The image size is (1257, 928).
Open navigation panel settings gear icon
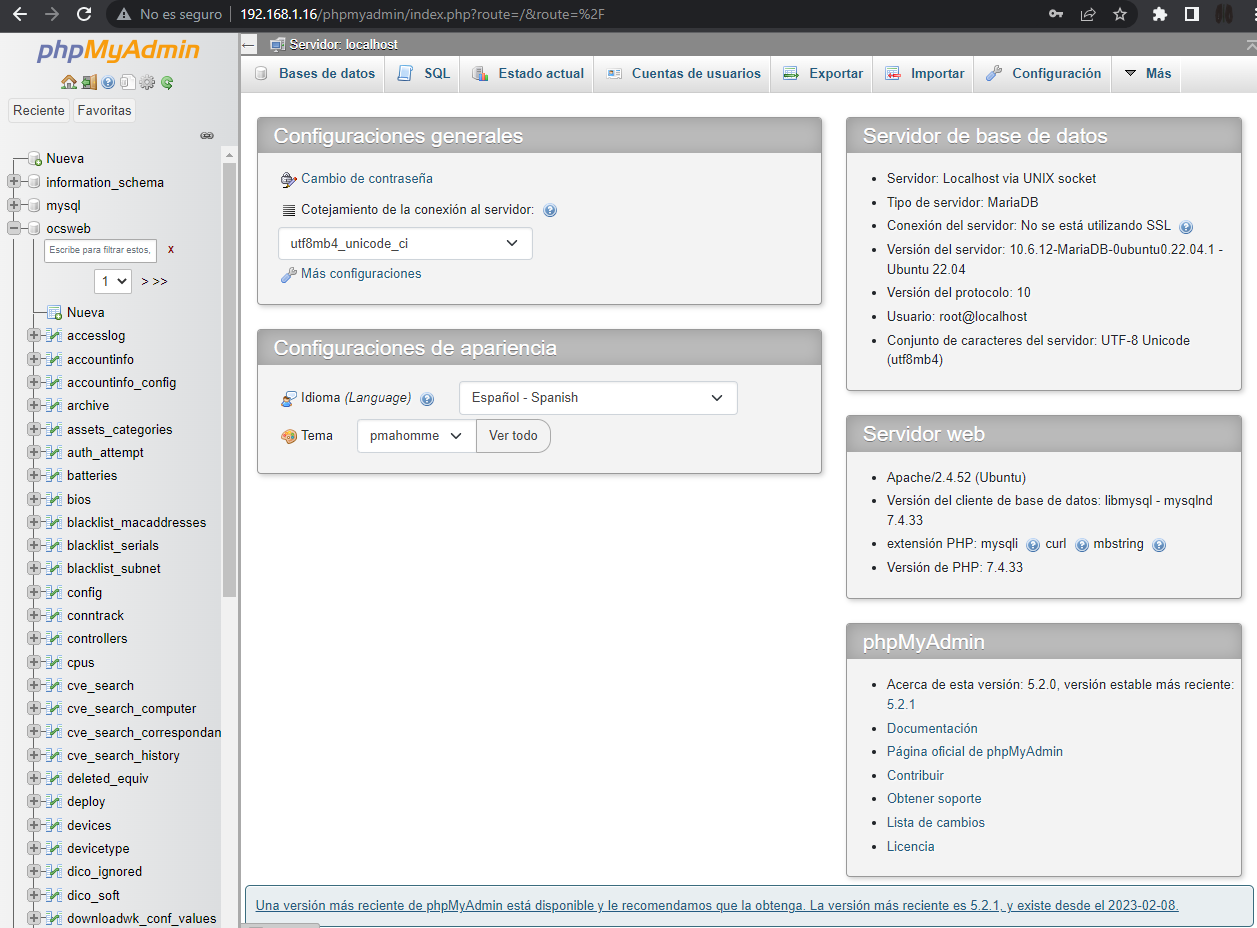pos(147,83)
